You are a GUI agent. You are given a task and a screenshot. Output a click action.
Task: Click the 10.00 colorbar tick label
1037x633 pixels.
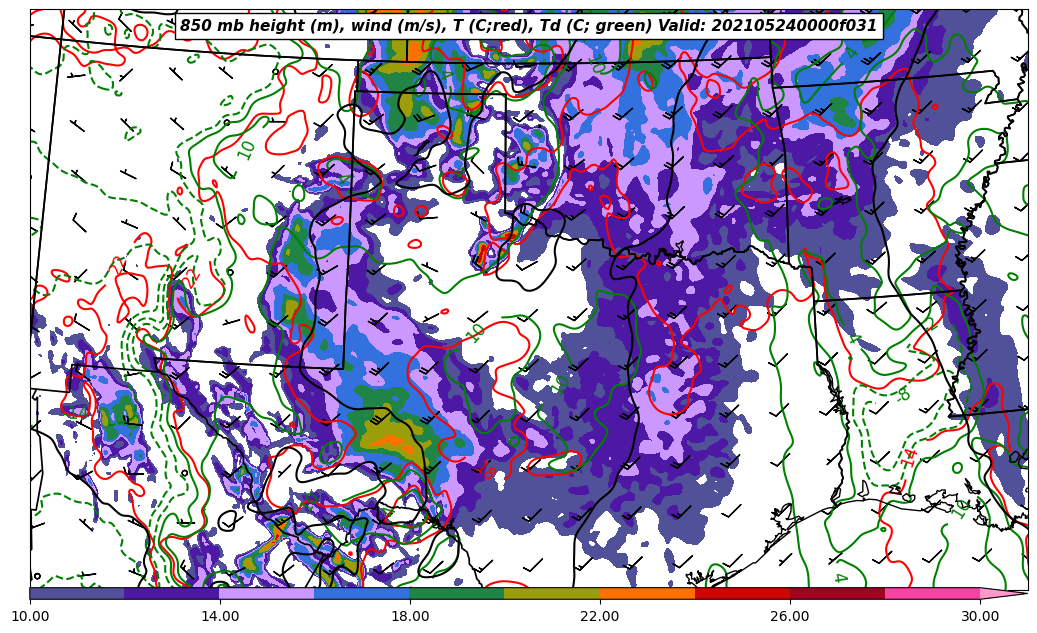30,616
